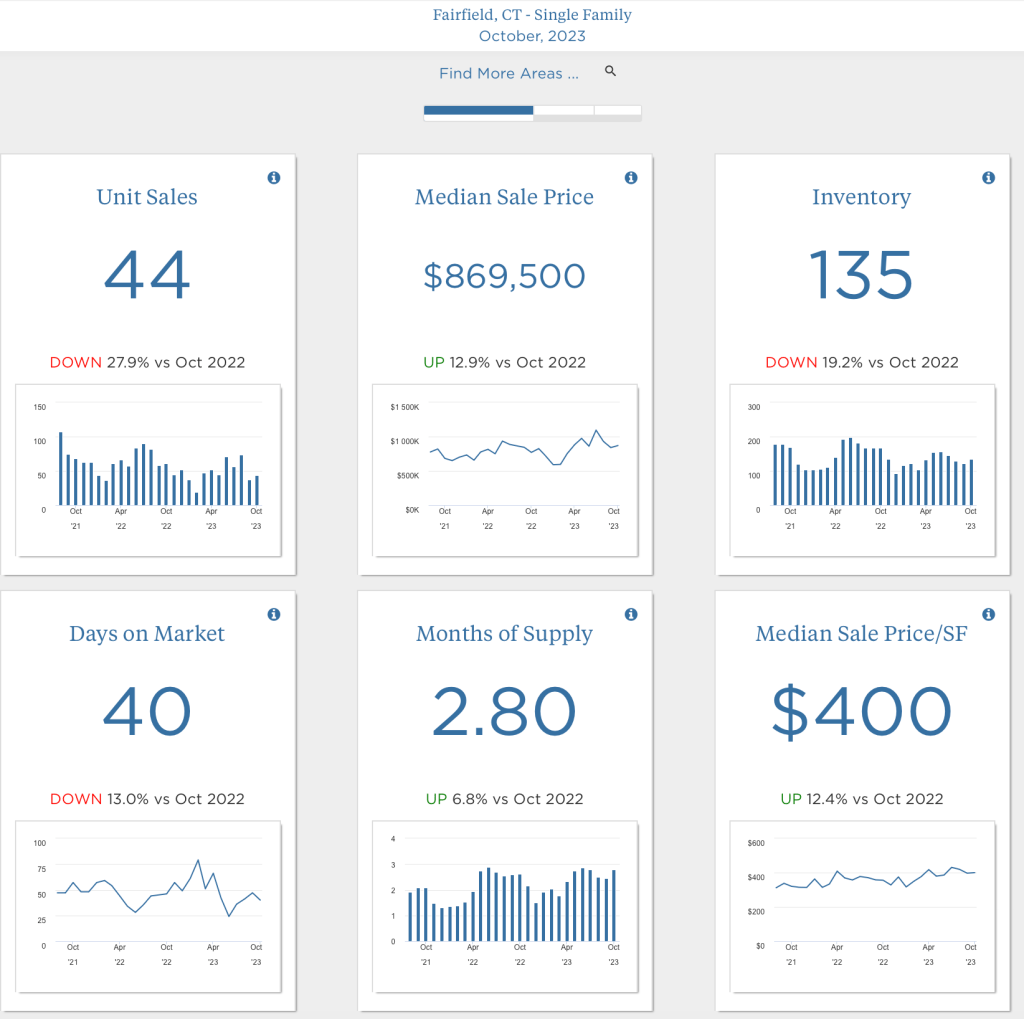Click the Fairfield, CT - Single Family title
This screenshot has height=1019, width=1024.
pyautogui.click(x=532, y=15)
